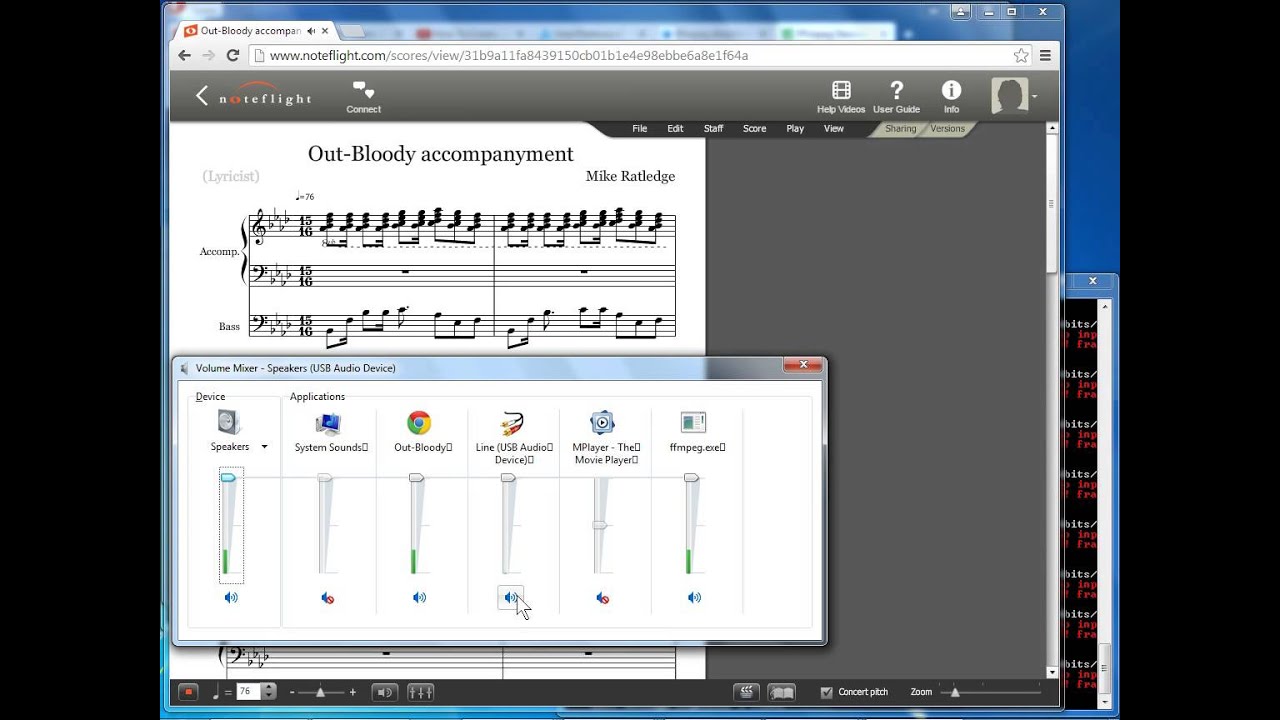Click the Line (USB Audio Device) icon
The height and width of the screenshot is (720, 1280).
click(x=512, y=423)
